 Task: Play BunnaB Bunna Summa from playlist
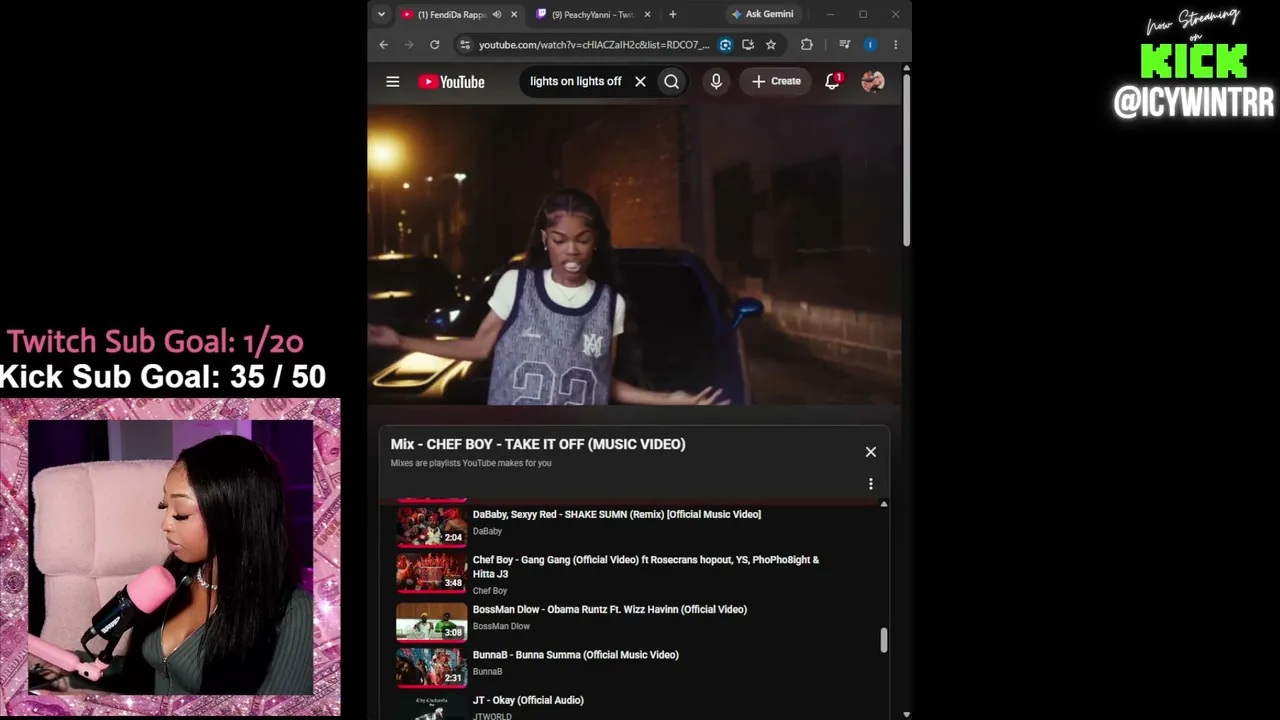click(x=576, y=655)
